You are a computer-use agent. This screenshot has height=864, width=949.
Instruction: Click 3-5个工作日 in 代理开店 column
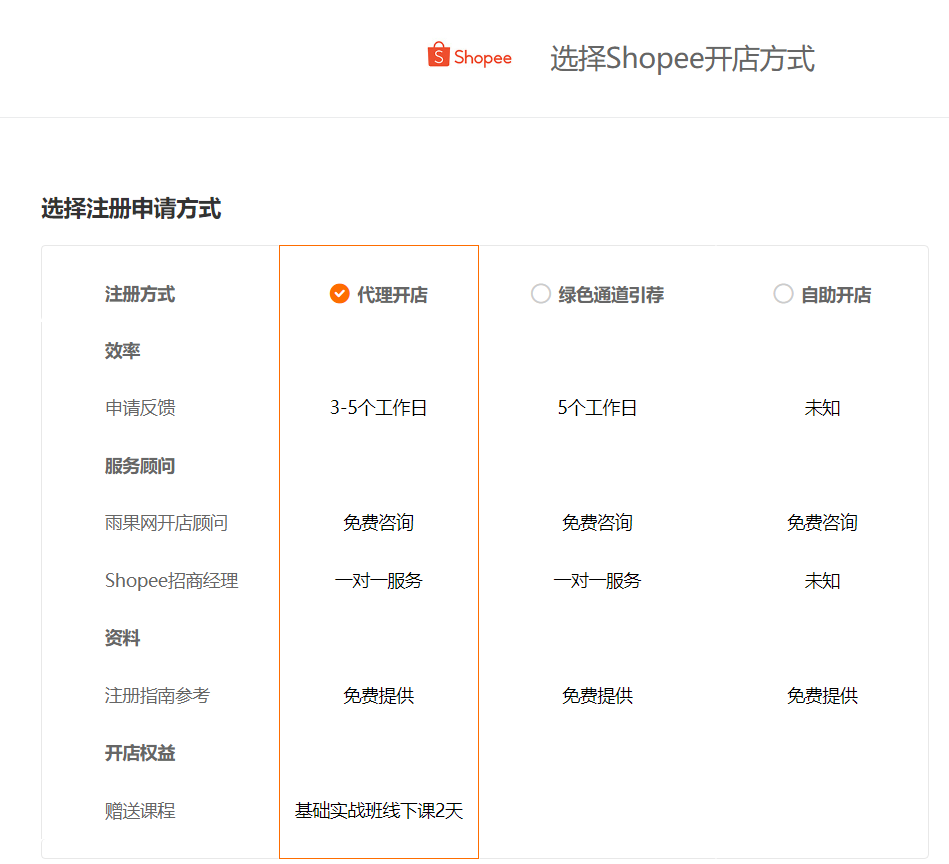pos(379,408)
